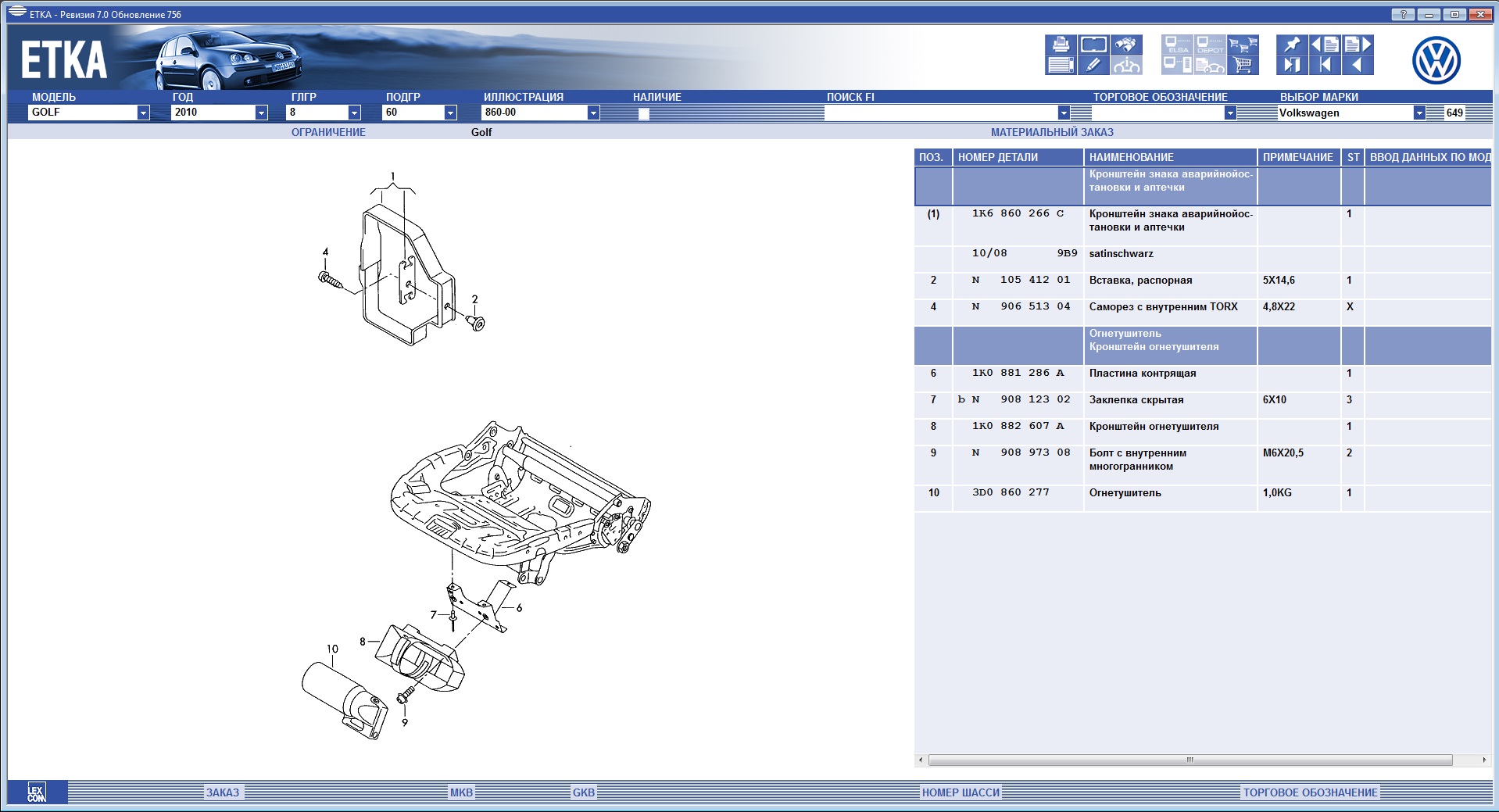Toggle the НАЛИЧИЕ checkbox
Viewport: 1499px width, 812px height.
click(x=643, y=113)
